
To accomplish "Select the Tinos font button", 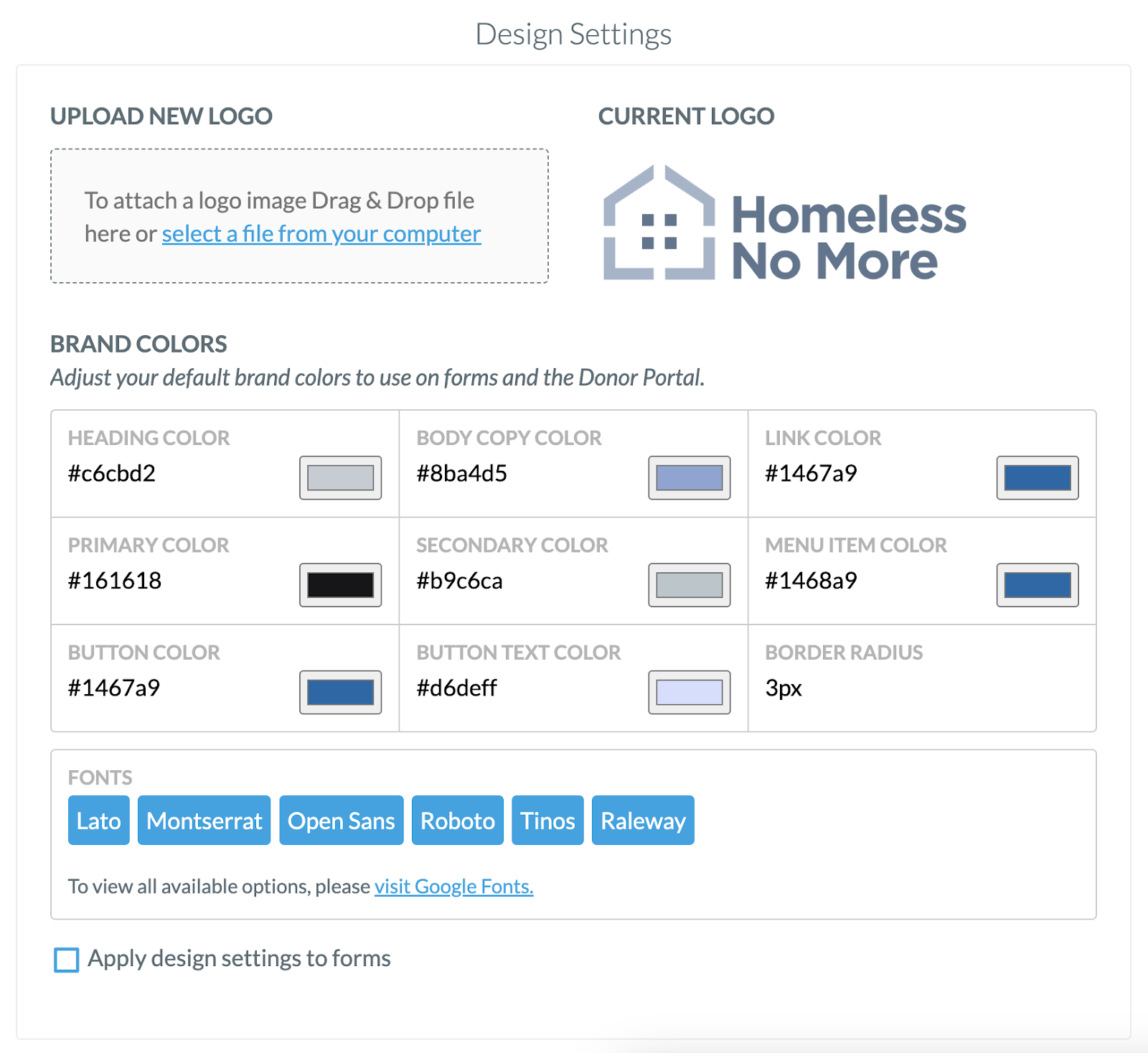I will pos(547,820).
